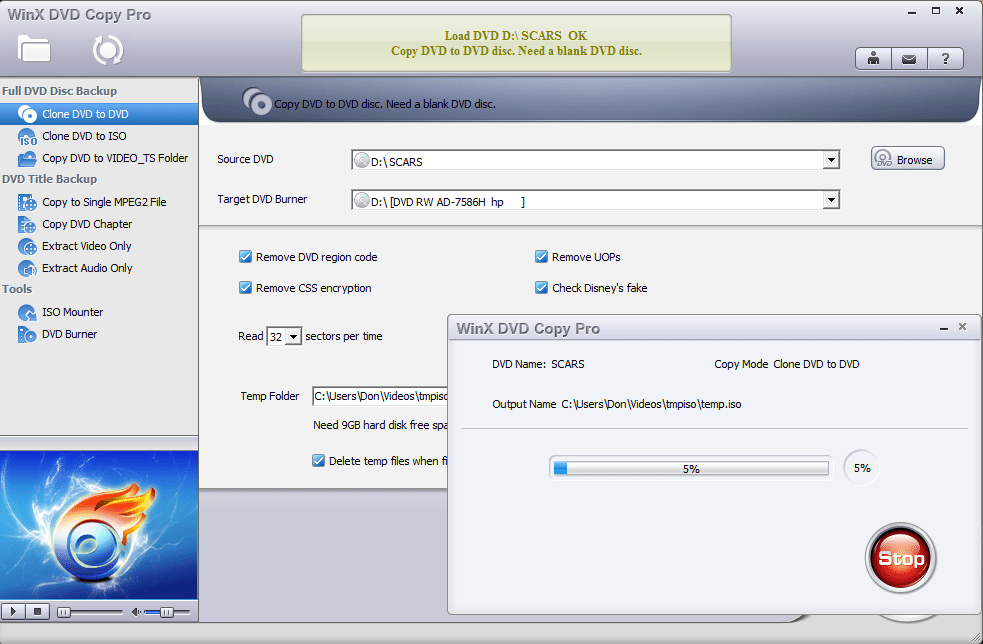Click the Copy to Single MPEG2 File icon
This screenshot has height=644, width=983.
tap(27, 202)
